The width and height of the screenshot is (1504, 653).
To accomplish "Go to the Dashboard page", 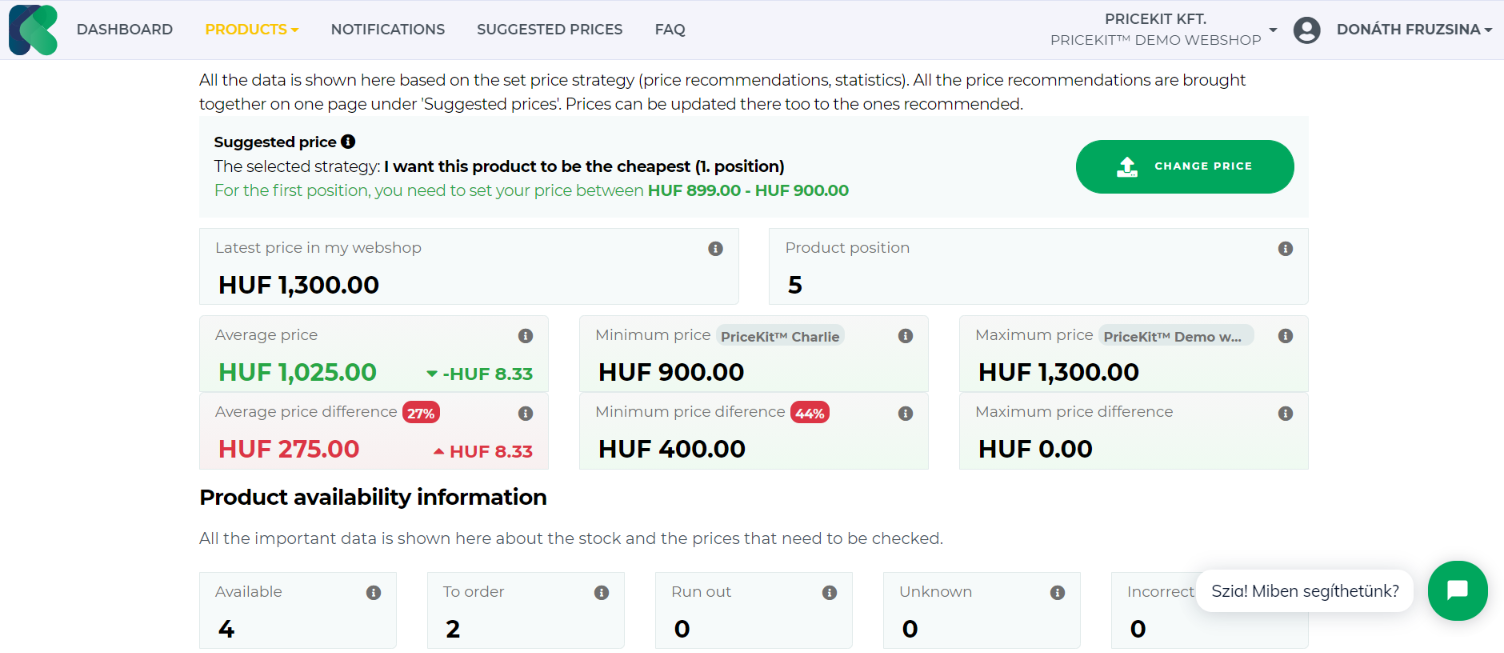I will pyautogui.click(x=124, y=30).
